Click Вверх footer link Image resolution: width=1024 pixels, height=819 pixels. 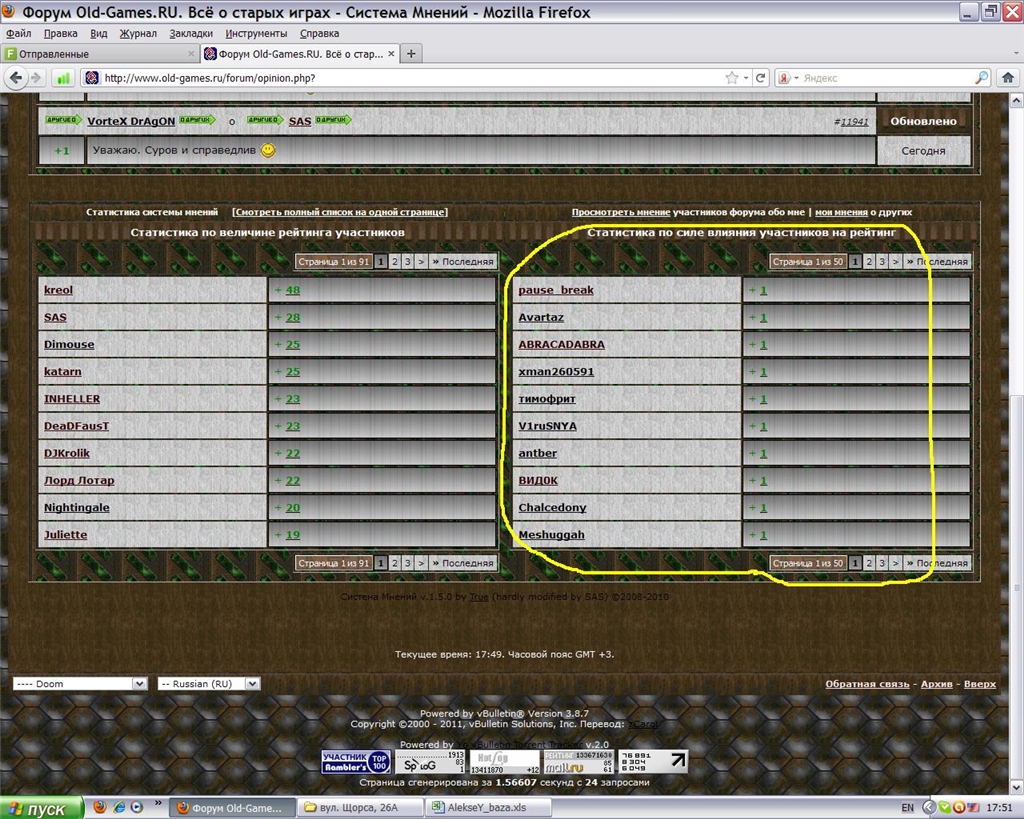980,684
